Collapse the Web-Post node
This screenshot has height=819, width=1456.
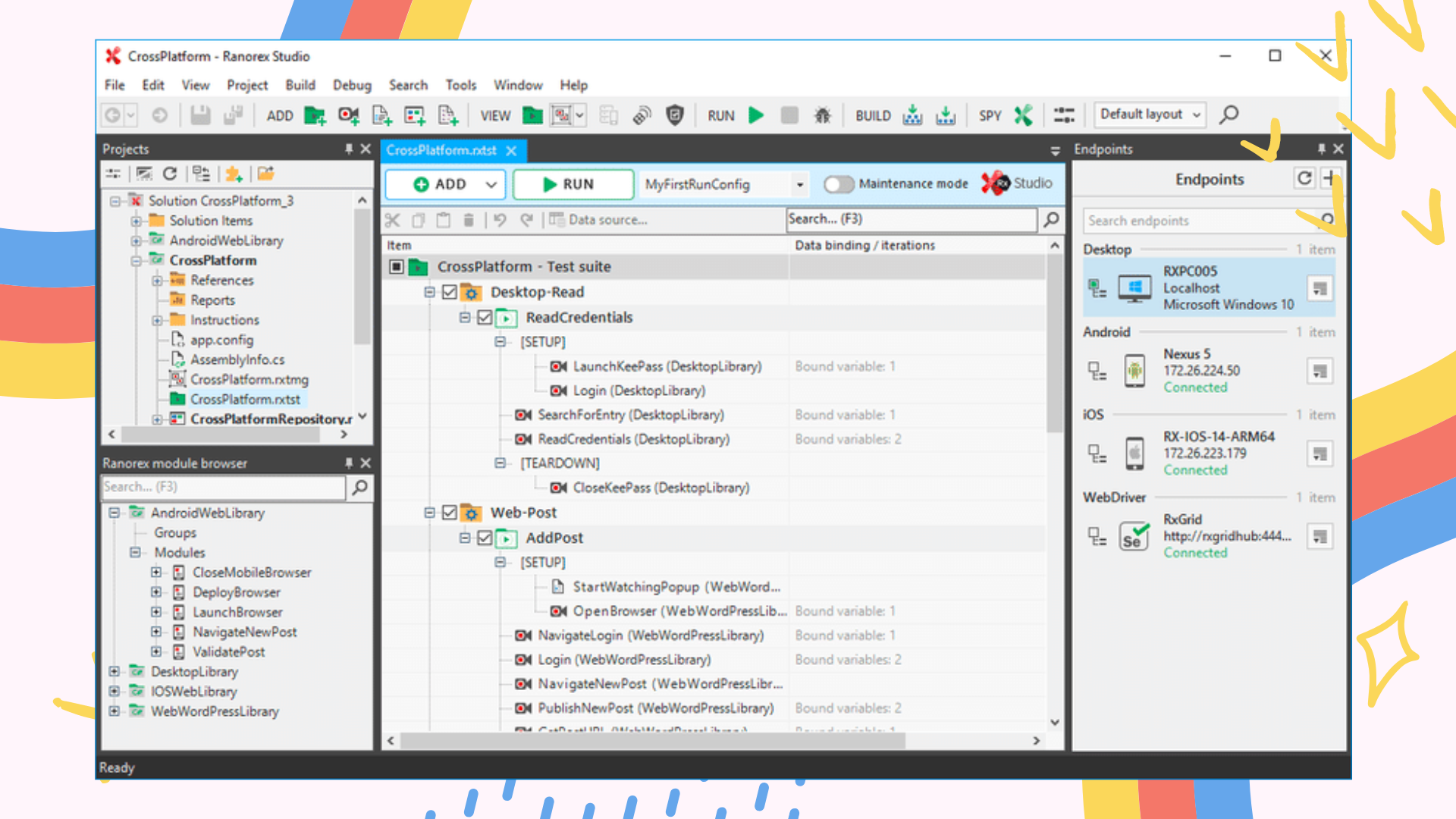point(429,513)
